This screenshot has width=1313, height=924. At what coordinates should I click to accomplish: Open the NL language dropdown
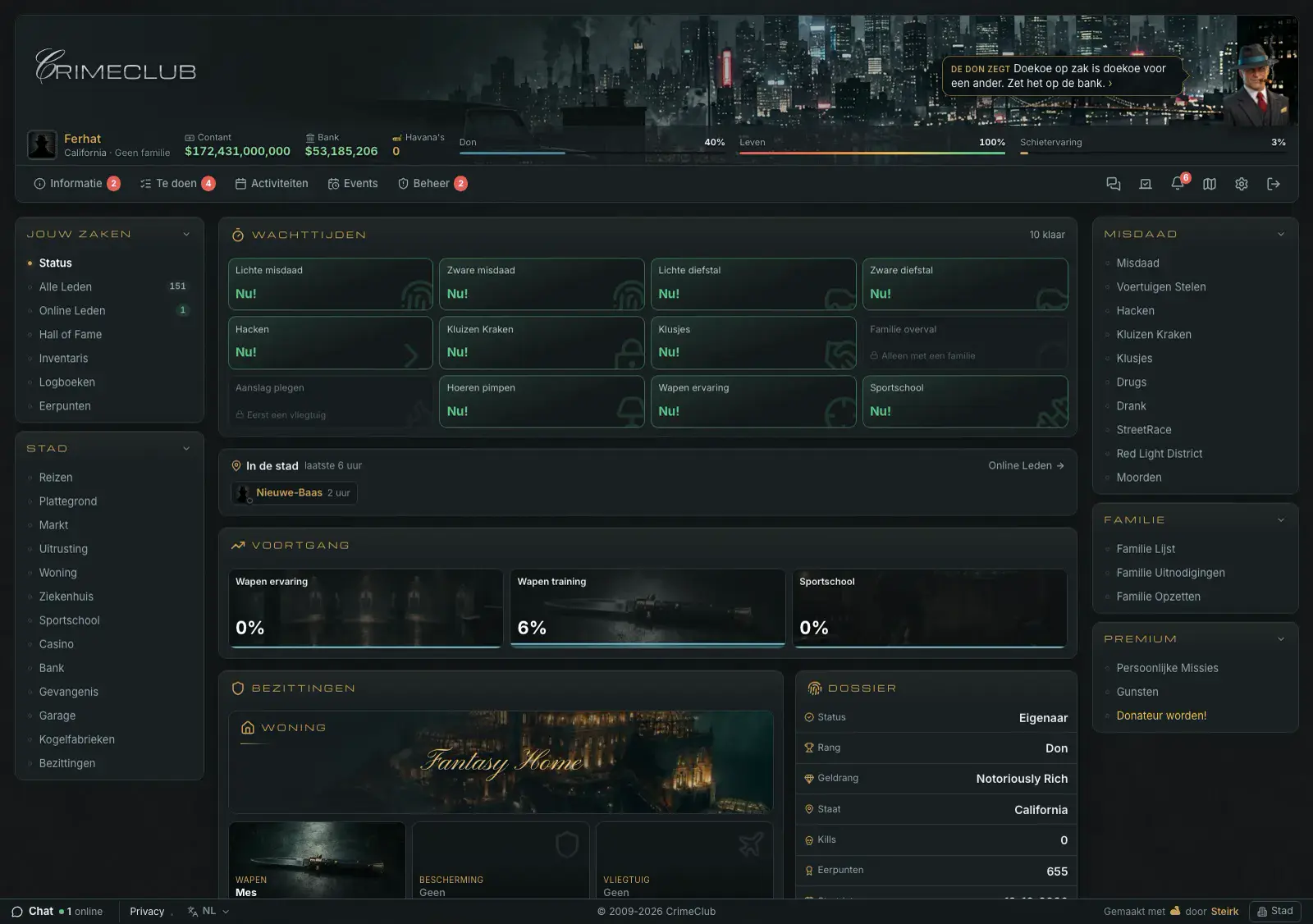tap(208, 911)
